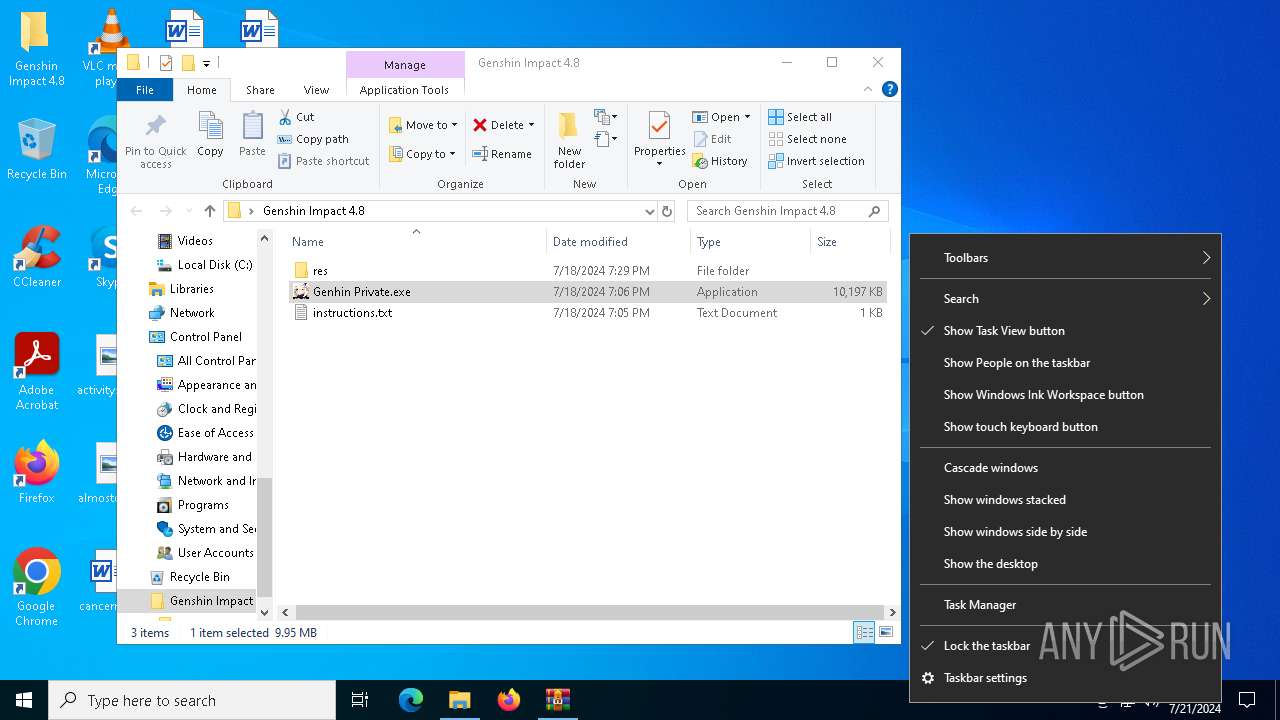Go up one folder level with the up arrow
Screen dimensions: 1280x720
coord(209,211)
